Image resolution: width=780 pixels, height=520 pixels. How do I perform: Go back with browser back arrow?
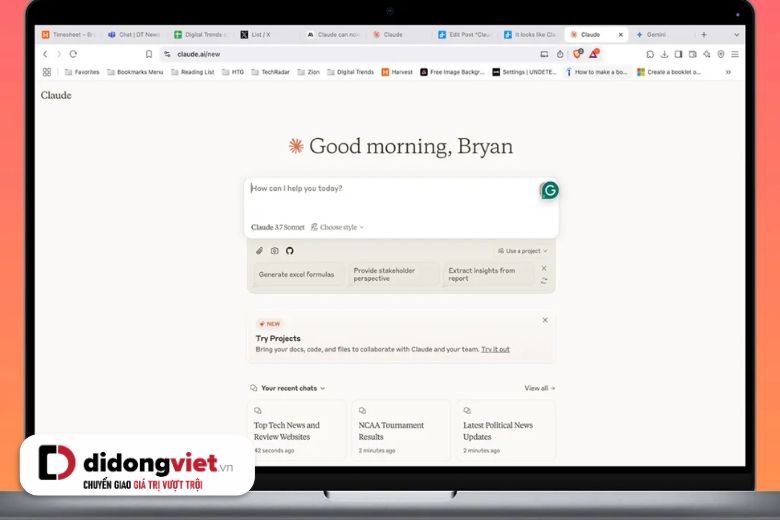45,54
